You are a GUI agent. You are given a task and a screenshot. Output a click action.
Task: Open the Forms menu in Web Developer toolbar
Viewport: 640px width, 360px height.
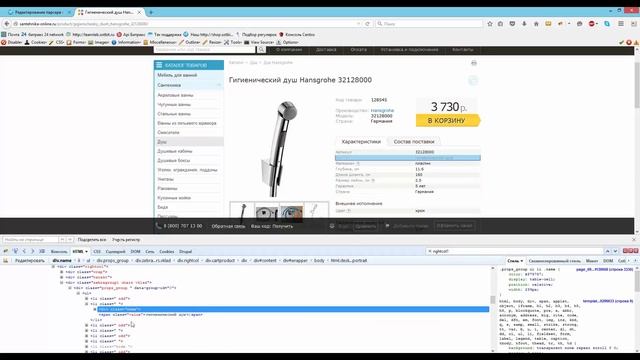[76, 42]
